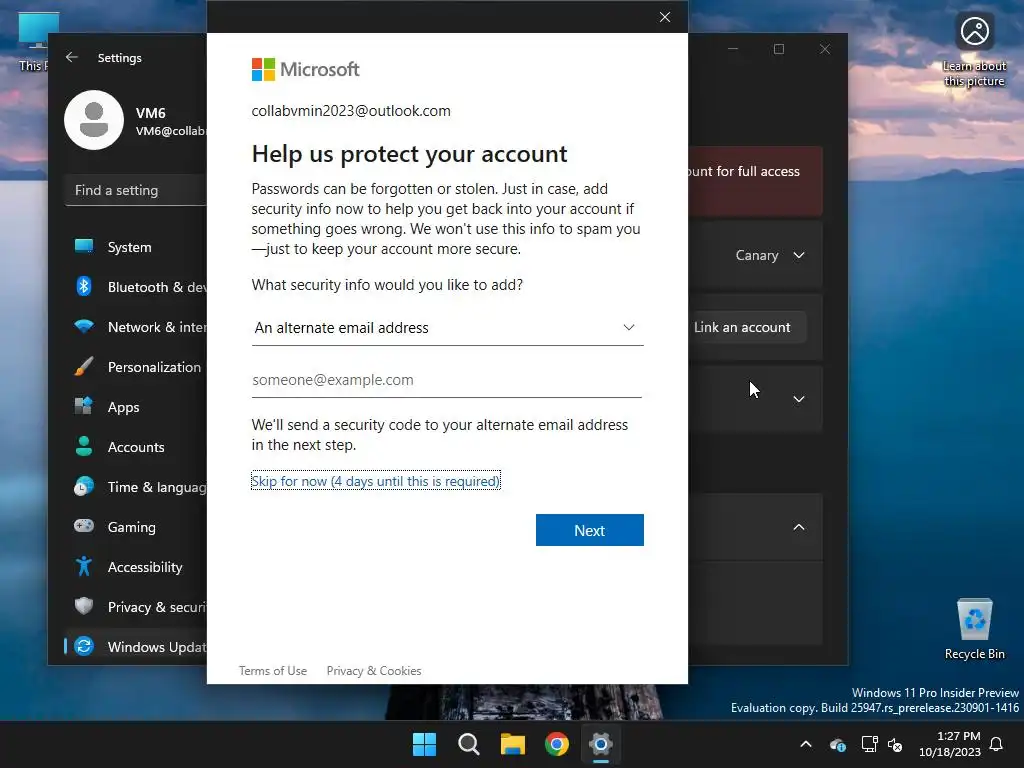
Task: Click the OneDrive cloud tray icon
Action: tap(838, 744)
